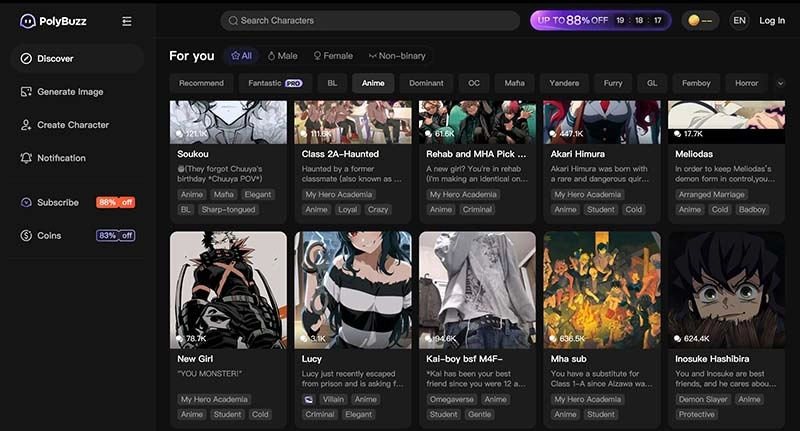The width and height of the screenshot is (800, 431).
Task: Click the Meliodas title
Action: (x=694, y=154)
